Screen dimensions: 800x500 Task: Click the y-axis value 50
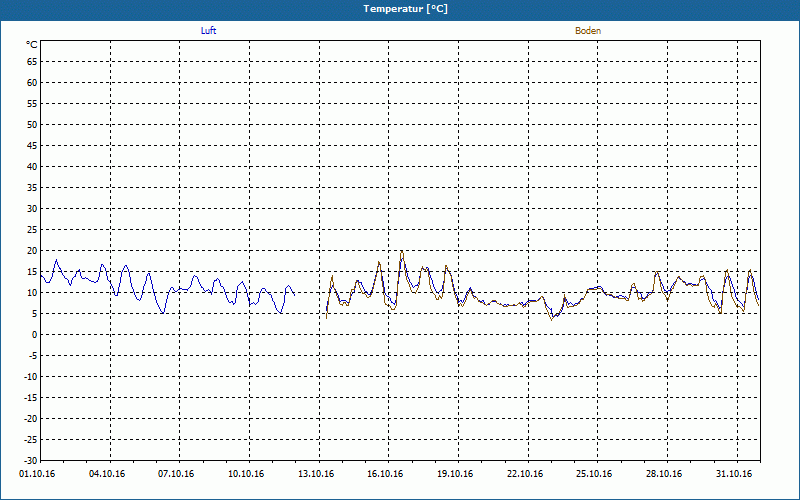click(32, 124)
